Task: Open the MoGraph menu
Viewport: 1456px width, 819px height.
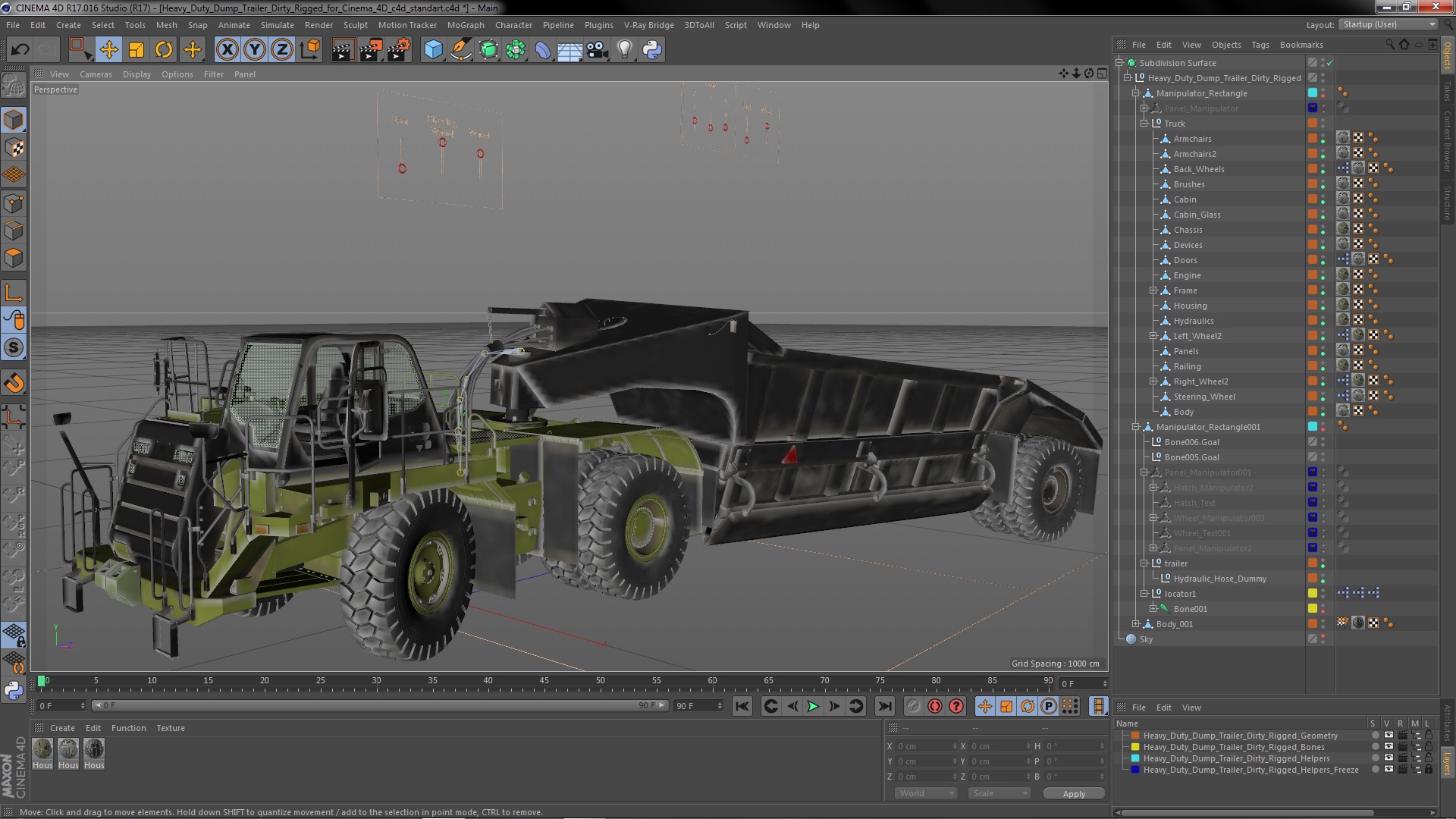Action: pyautogui.click(x=466, y=25)
